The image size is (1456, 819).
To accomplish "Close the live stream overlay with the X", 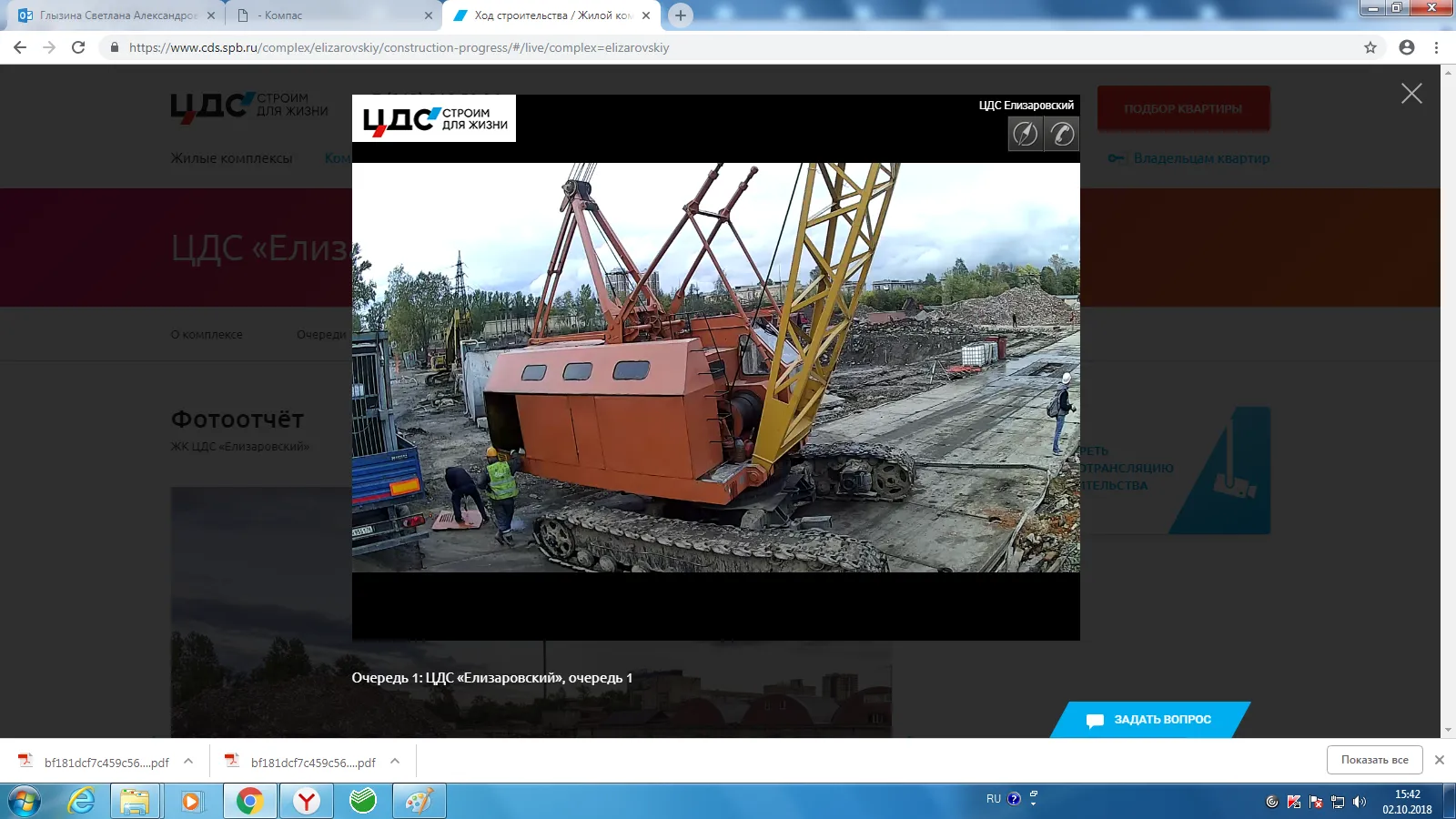I will click(1411, 93).
